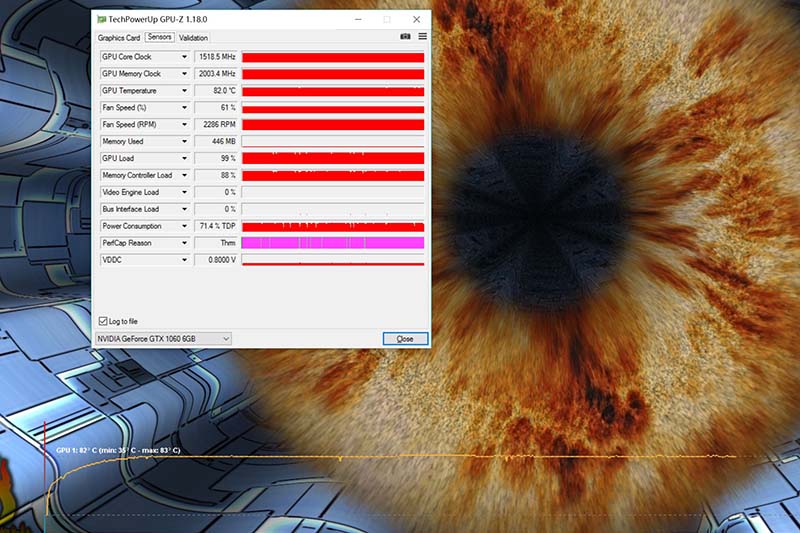Open the Memory Controller Load dropdown
Image resolution: width=800 pixels, height=533 pixels.
(x=184, y=175)
